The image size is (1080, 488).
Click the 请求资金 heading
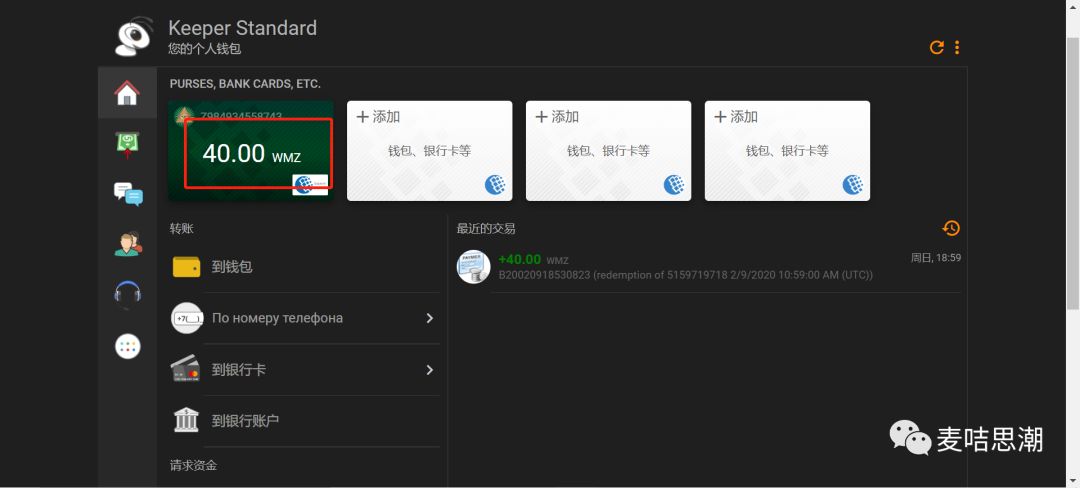194,465
